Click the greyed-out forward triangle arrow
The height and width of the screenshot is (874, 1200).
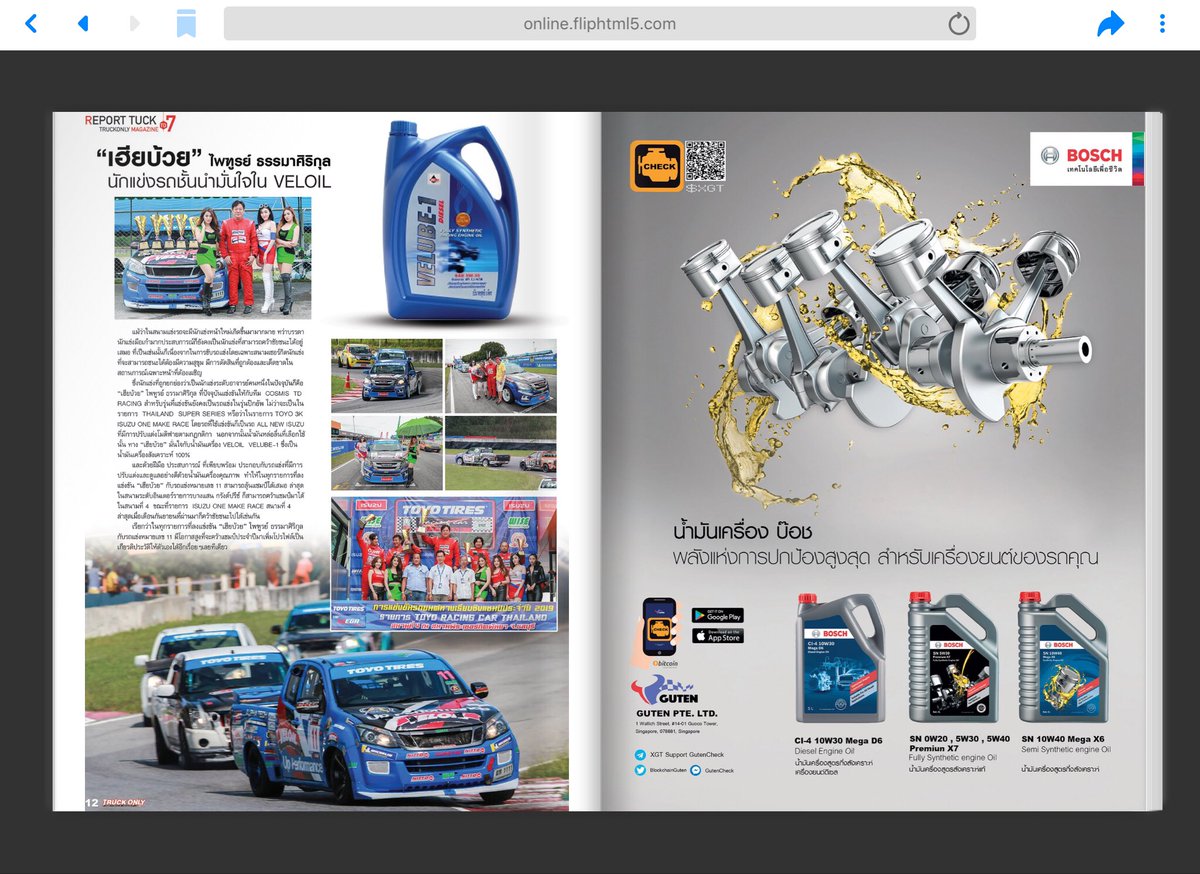point(135,23)
